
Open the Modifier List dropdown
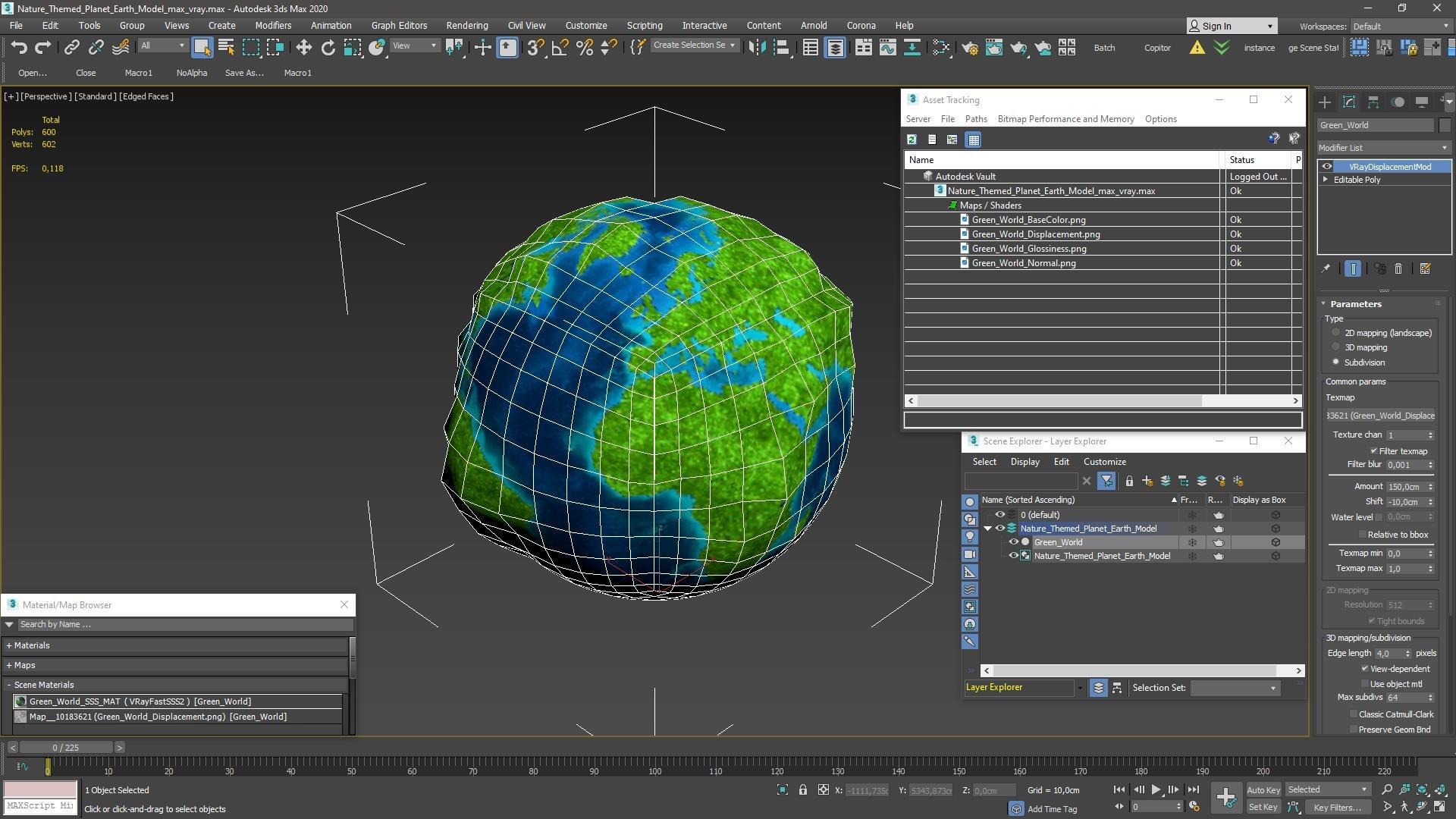pos(1383,148)
